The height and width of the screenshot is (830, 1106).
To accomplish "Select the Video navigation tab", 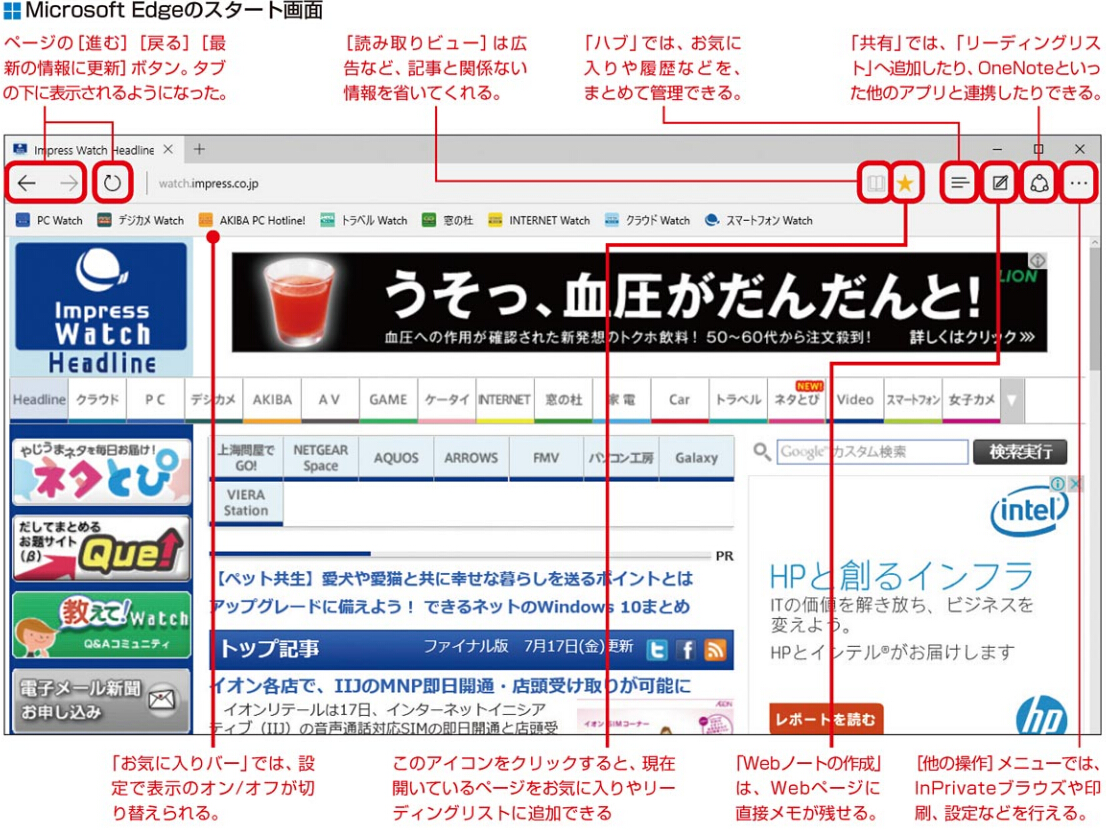I will click(855, 400).
